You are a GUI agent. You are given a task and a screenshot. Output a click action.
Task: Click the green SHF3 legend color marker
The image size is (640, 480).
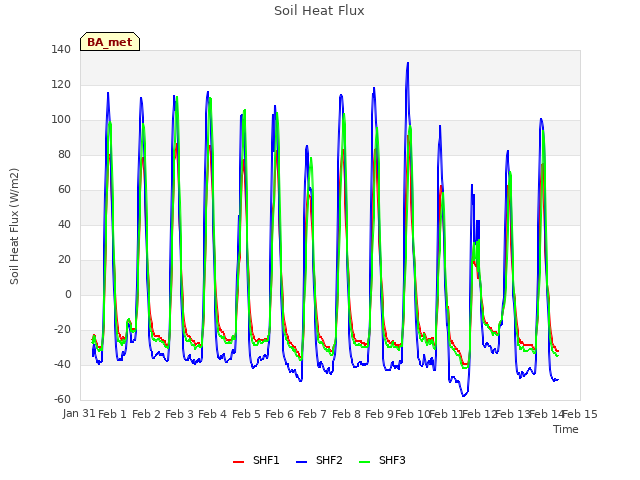[x=364, y=462]
